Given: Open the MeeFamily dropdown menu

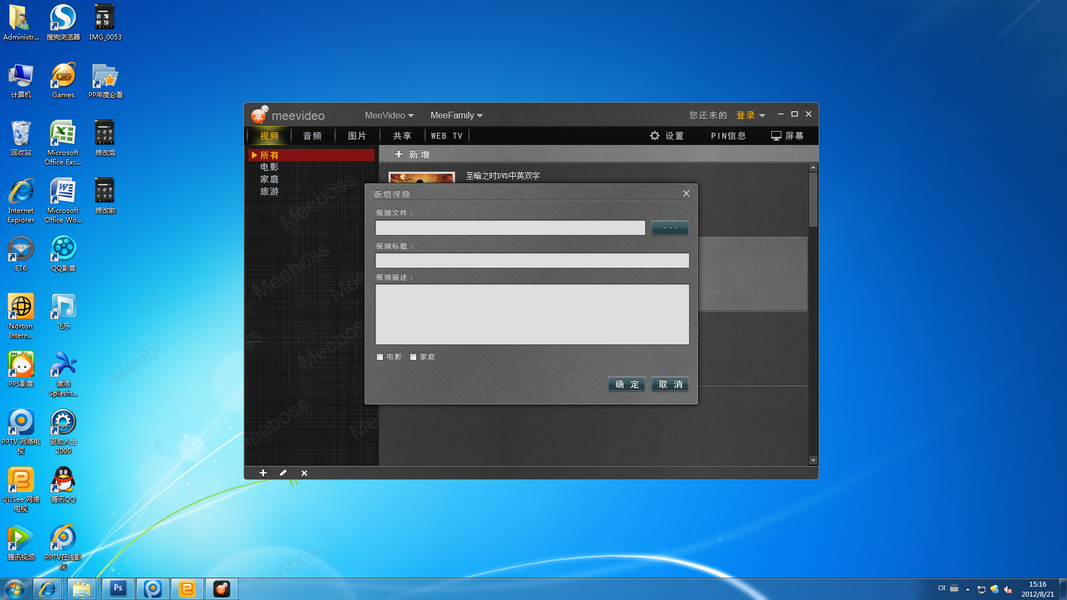Looking at the screenshot, I should (x=456, y=116).
